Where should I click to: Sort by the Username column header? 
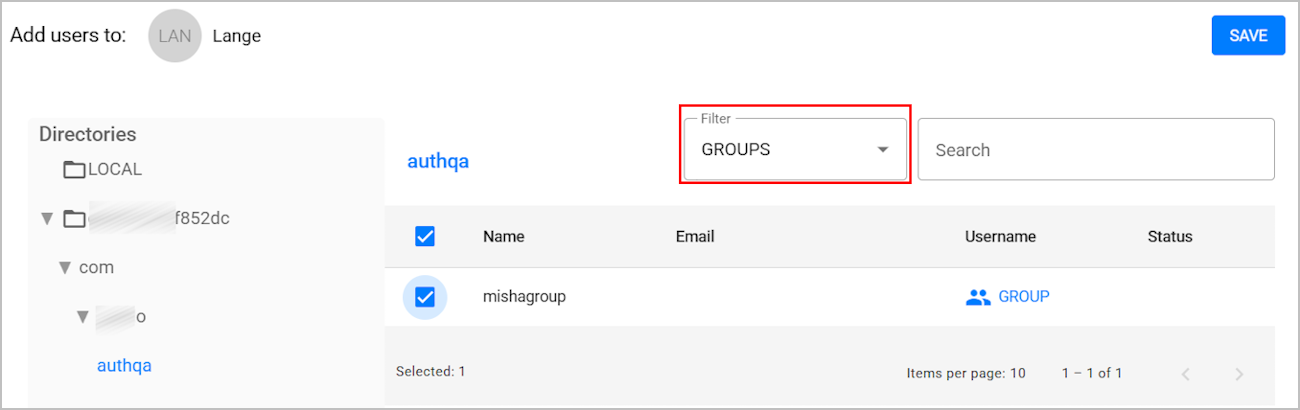(x=1000, y=237)
